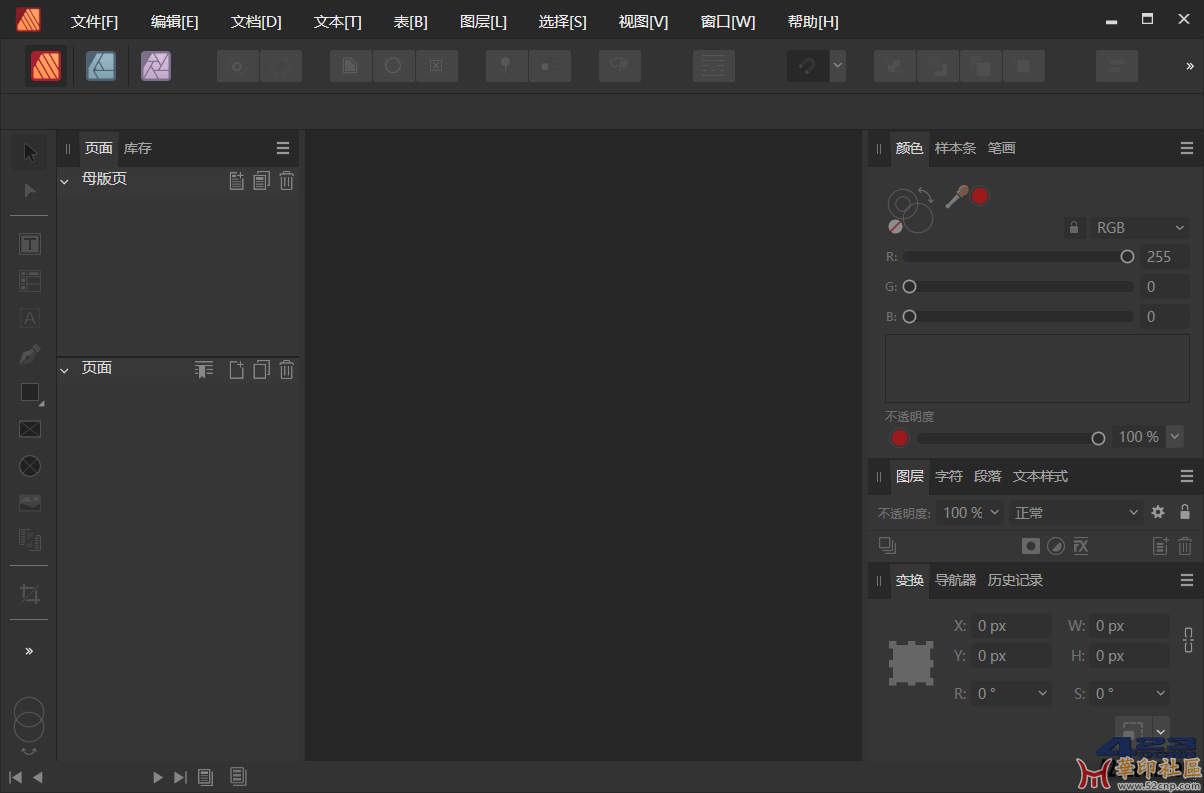Select the Picture Frame Rectangle tool

[30, 429]
